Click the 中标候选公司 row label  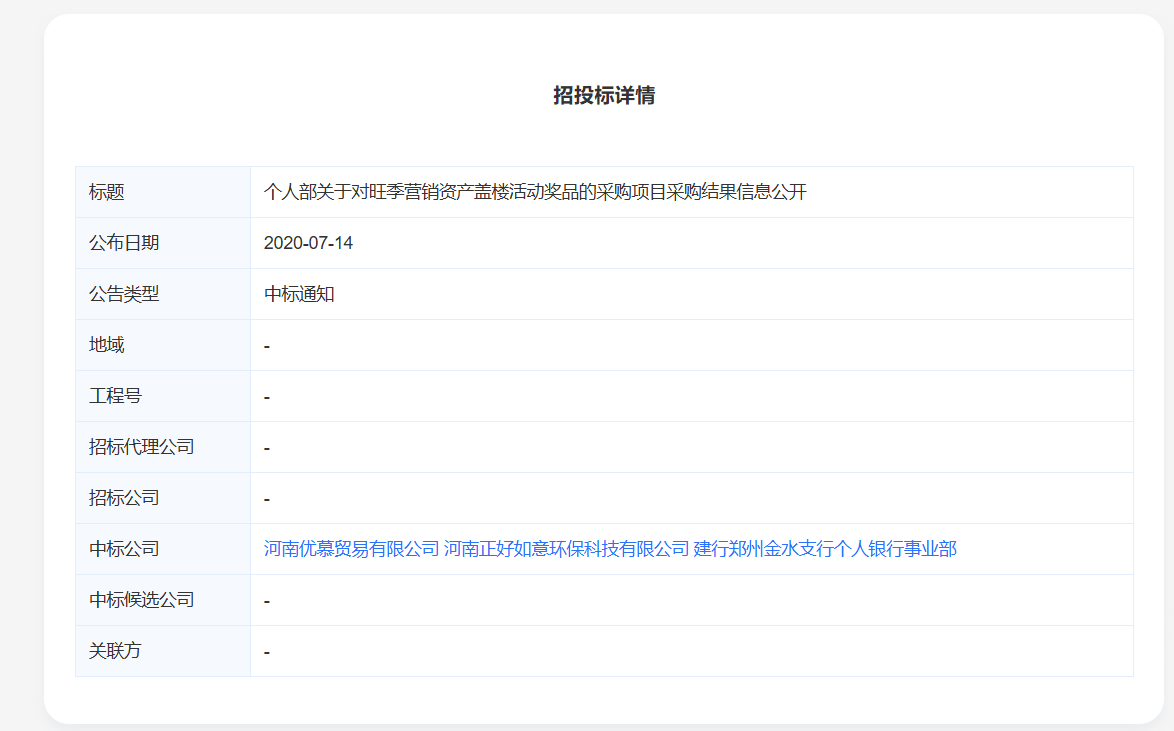click(141, 600)
